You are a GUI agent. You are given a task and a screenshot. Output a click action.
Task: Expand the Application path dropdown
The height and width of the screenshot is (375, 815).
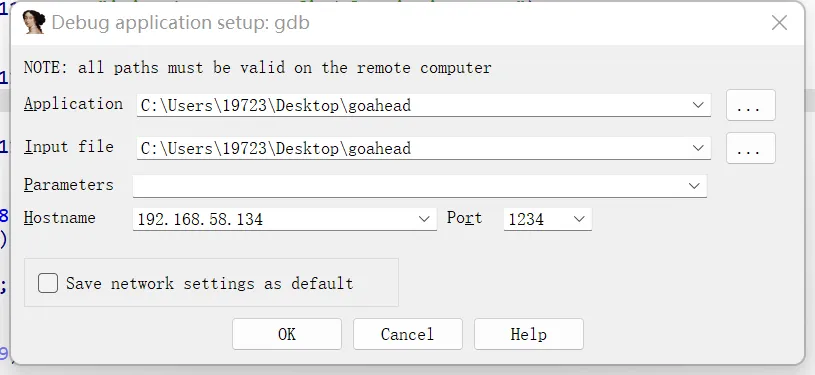[698, 105]
